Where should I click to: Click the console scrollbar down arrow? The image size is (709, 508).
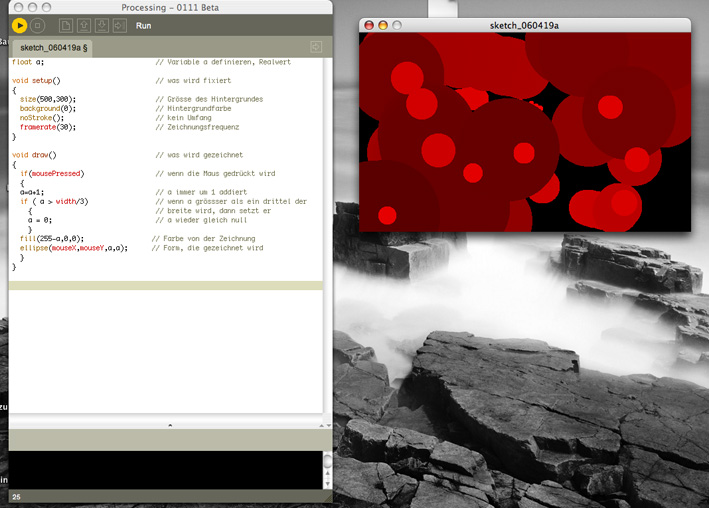pyautogui.click(x=328, y=484)
